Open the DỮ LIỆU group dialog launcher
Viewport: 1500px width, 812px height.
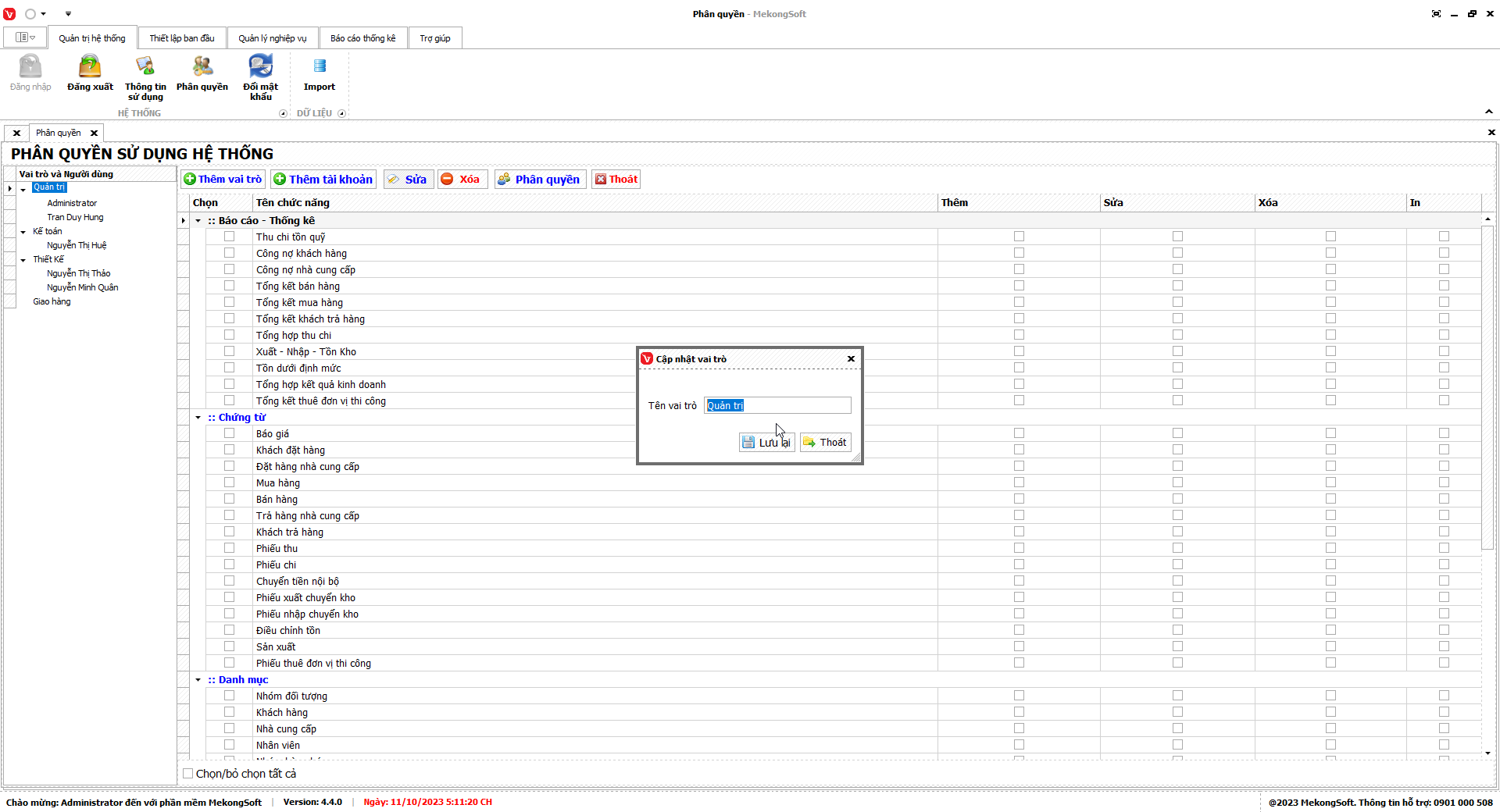pos(341,113)
